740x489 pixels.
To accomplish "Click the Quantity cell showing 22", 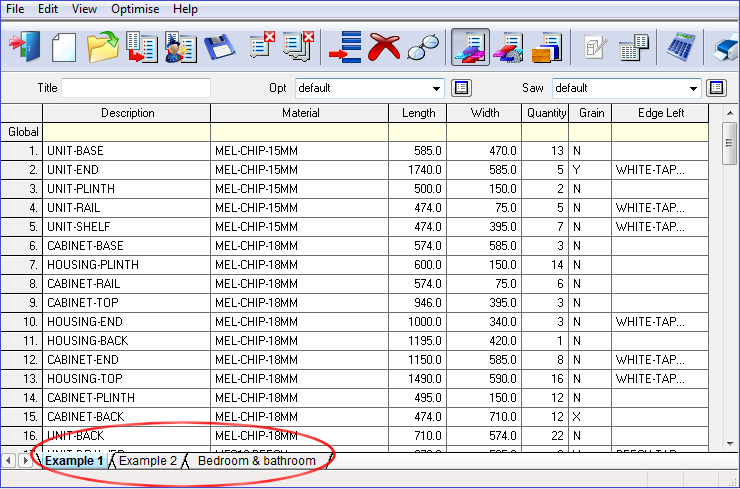I will coord(546,436).
